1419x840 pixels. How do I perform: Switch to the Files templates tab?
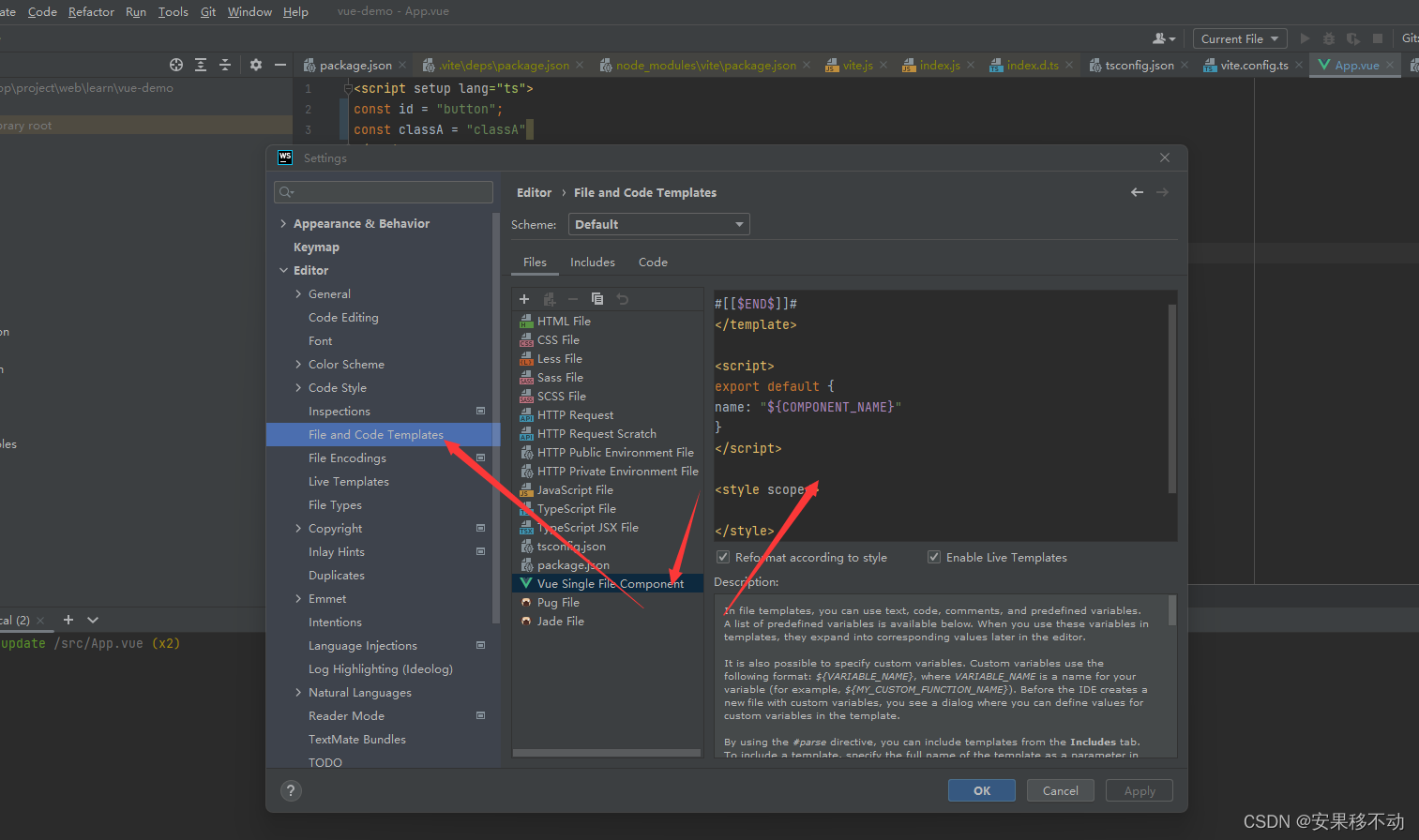pos(535,262)
